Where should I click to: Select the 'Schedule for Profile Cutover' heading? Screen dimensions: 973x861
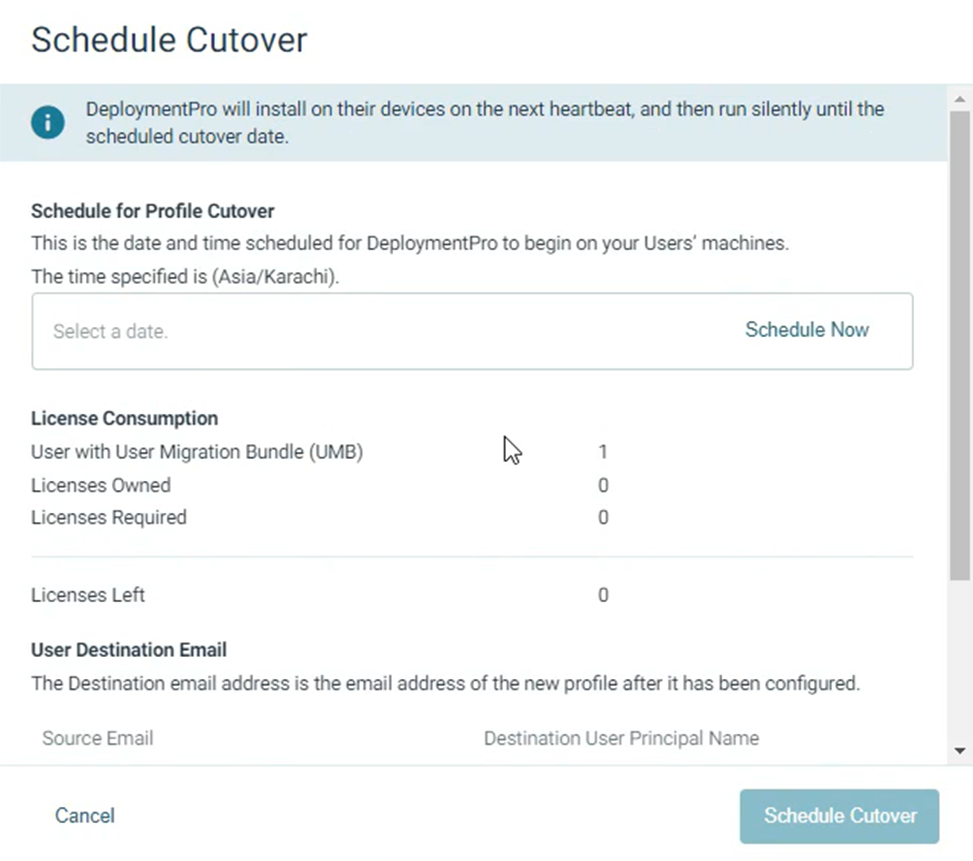pyautogui.click(x=153, y=211)
